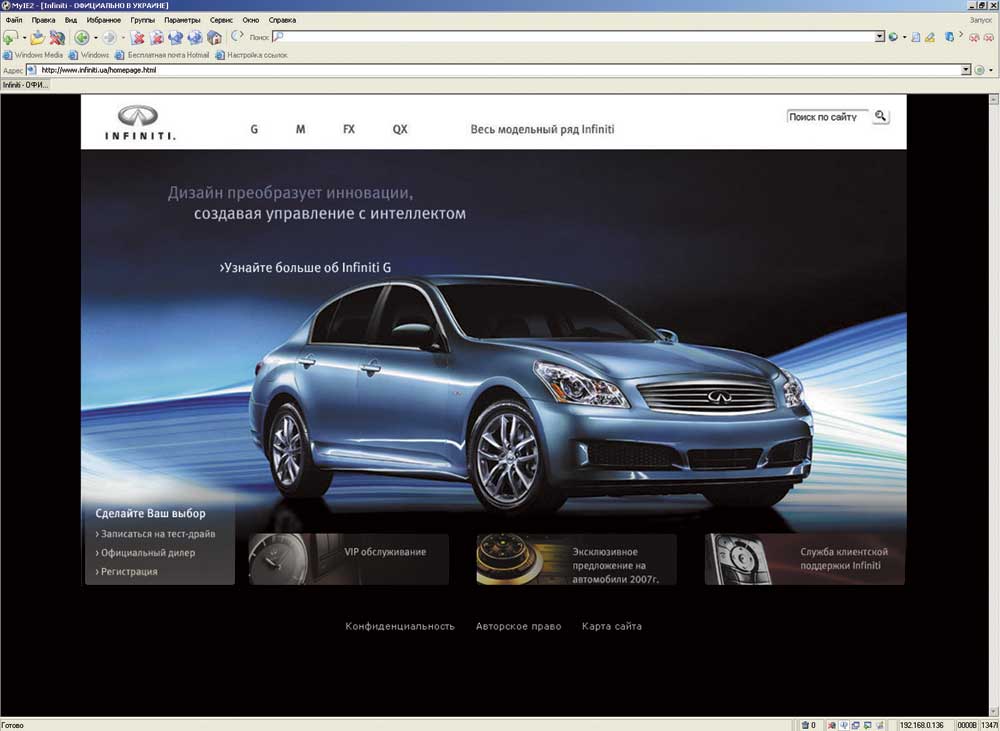Click the magnifier icon beside site search
Image resolution: width=1000 pixels, height=731 pixels.
(x=880, y=116)
